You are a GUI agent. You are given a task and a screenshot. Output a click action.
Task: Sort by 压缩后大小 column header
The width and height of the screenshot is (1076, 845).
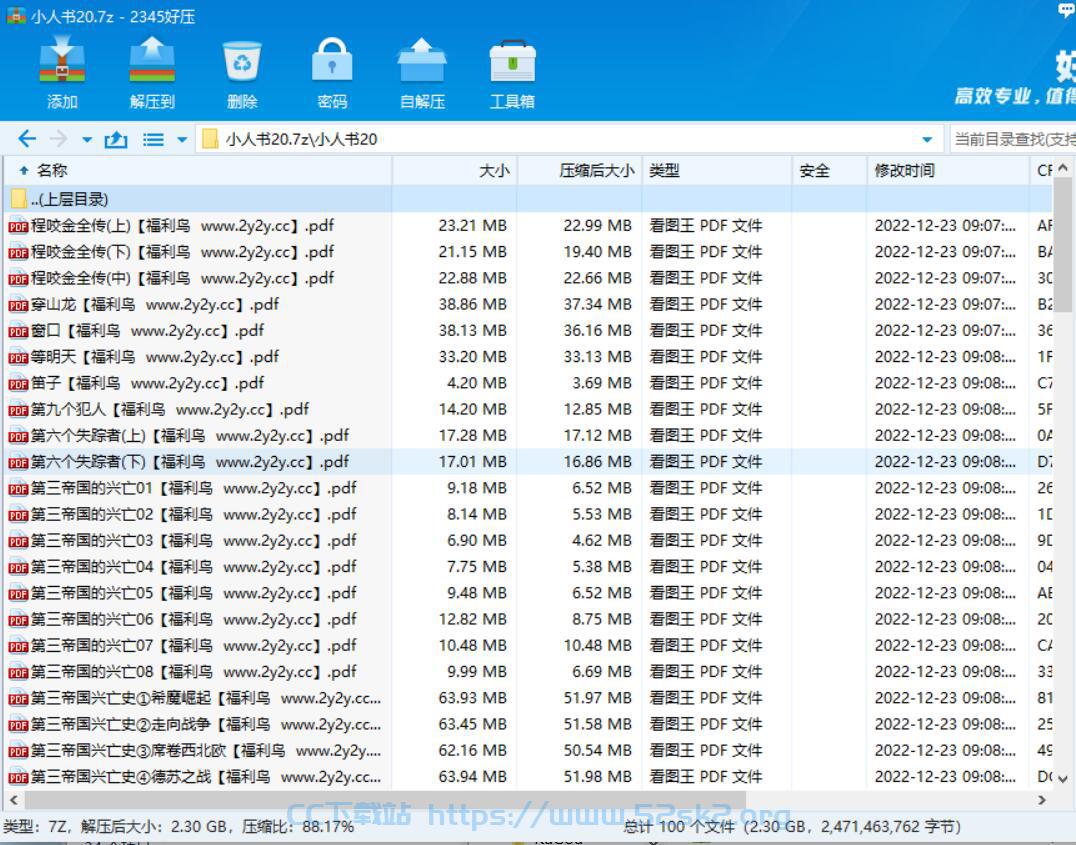[x=579, y=171]
